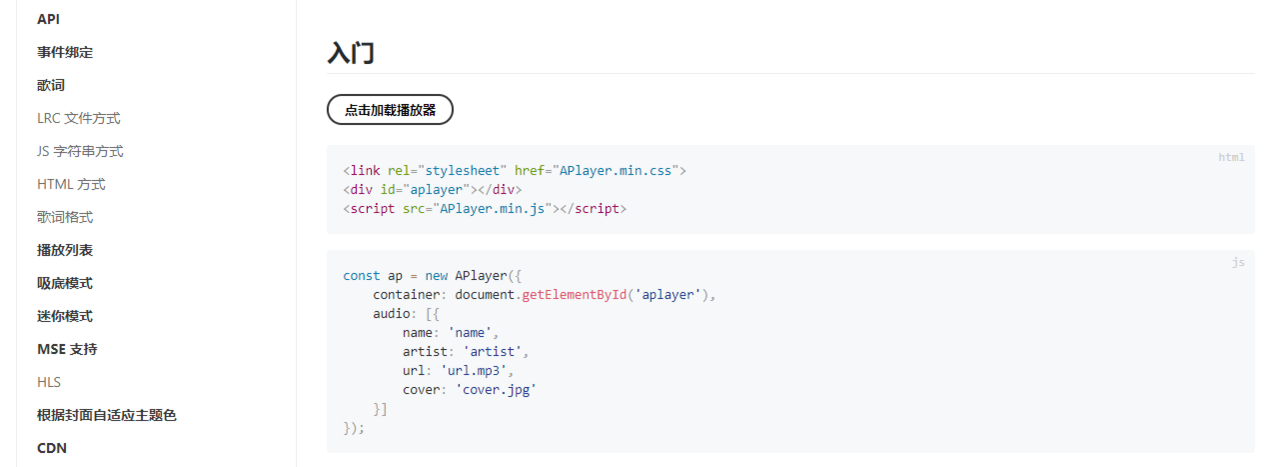This screenshot has height=467, width=1280.
Task: Click the 入门 page heading
Action: click(351, 53)
